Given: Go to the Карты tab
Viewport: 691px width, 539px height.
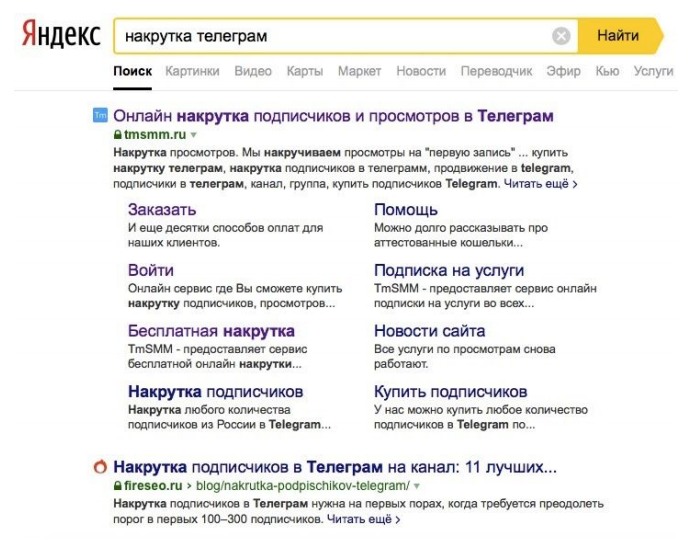Looking at the screenshot, I should click(x=305, y=71).
